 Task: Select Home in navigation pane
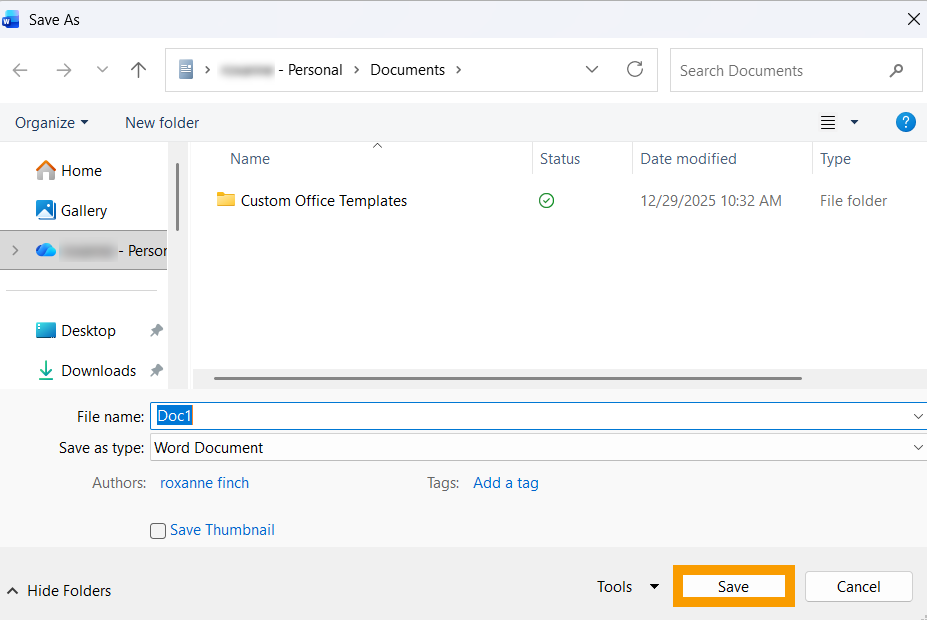(x=81, y=171)
